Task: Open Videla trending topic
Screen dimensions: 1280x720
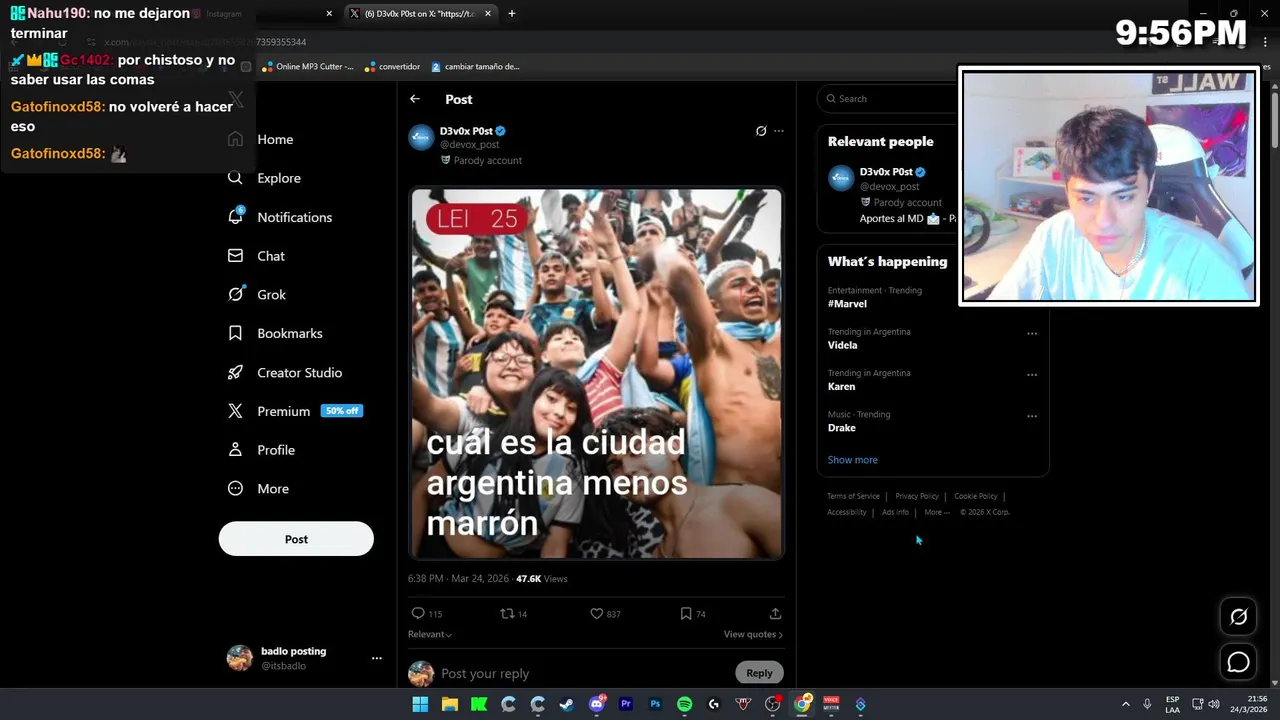Action: pos(842,345)
